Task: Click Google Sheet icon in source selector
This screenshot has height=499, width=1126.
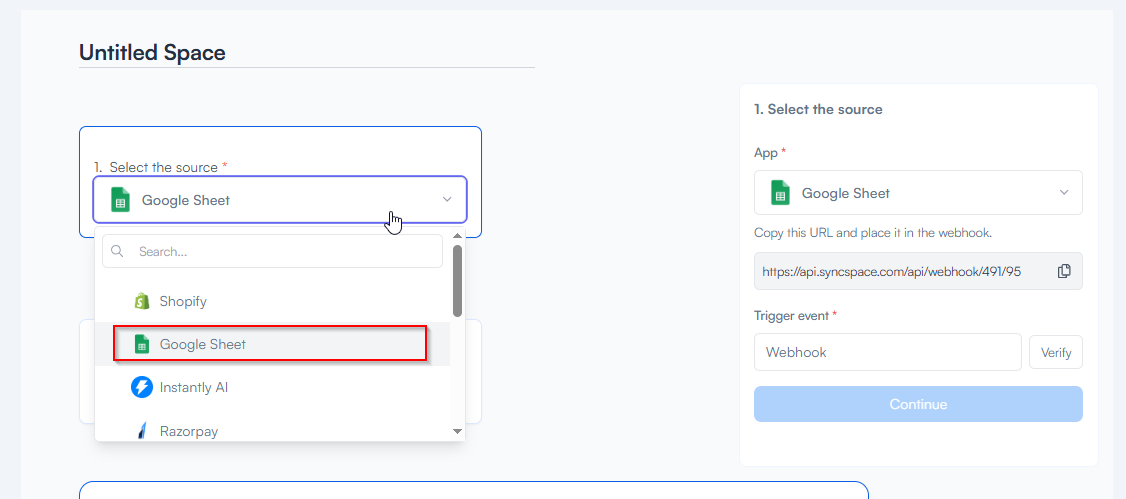Action: coord(120,200)
